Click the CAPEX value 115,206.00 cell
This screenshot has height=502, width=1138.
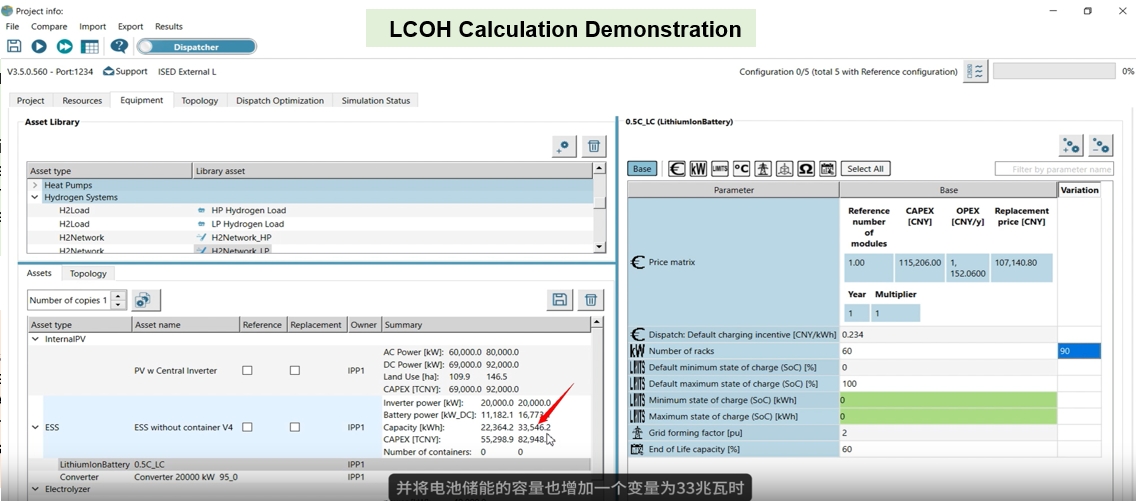920,268
